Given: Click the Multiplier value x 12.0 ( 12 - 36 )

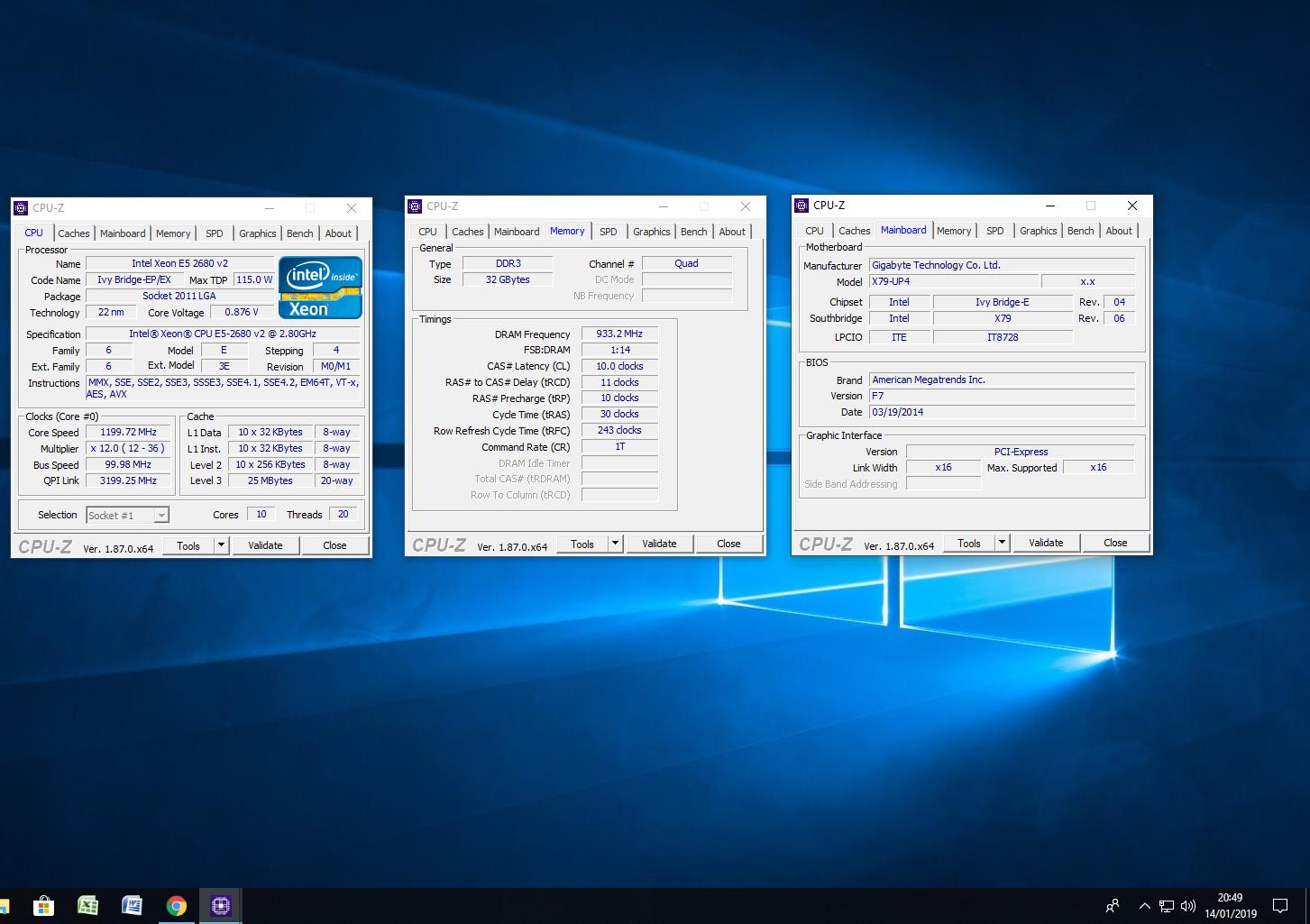Looking at the screenshot, I should click(x=129, y=449).
